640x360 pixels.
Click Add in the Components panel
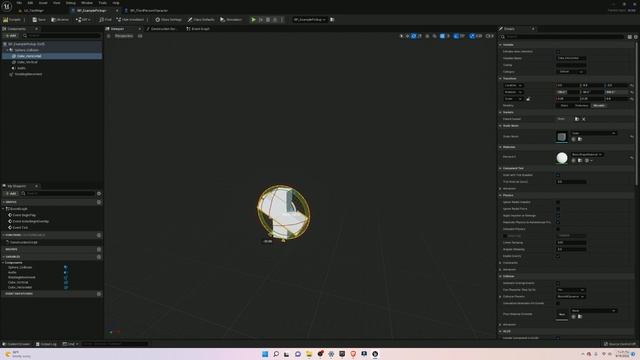(11, 36)
